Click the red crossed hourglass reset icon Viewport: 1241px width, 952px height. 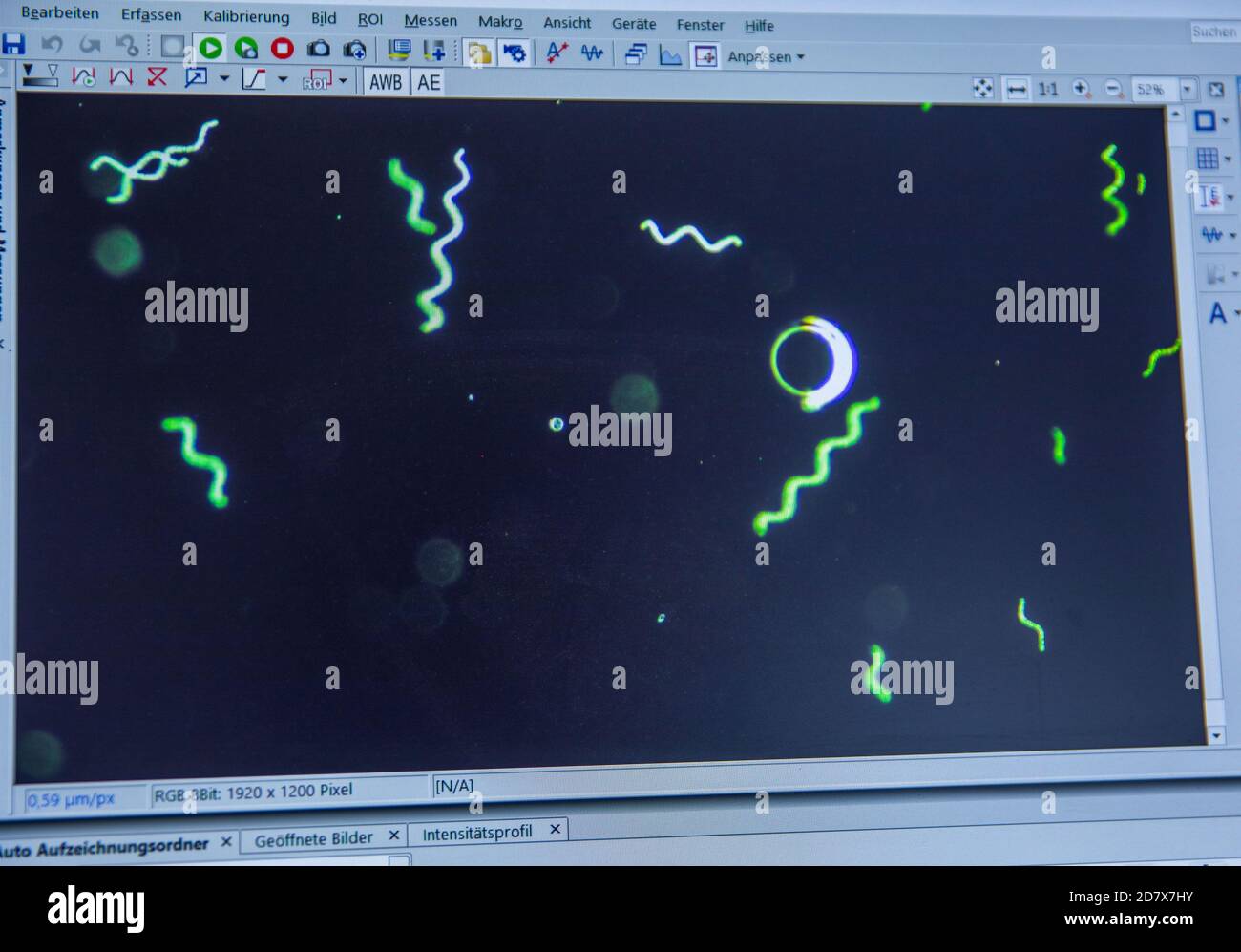tap(157, 77)
